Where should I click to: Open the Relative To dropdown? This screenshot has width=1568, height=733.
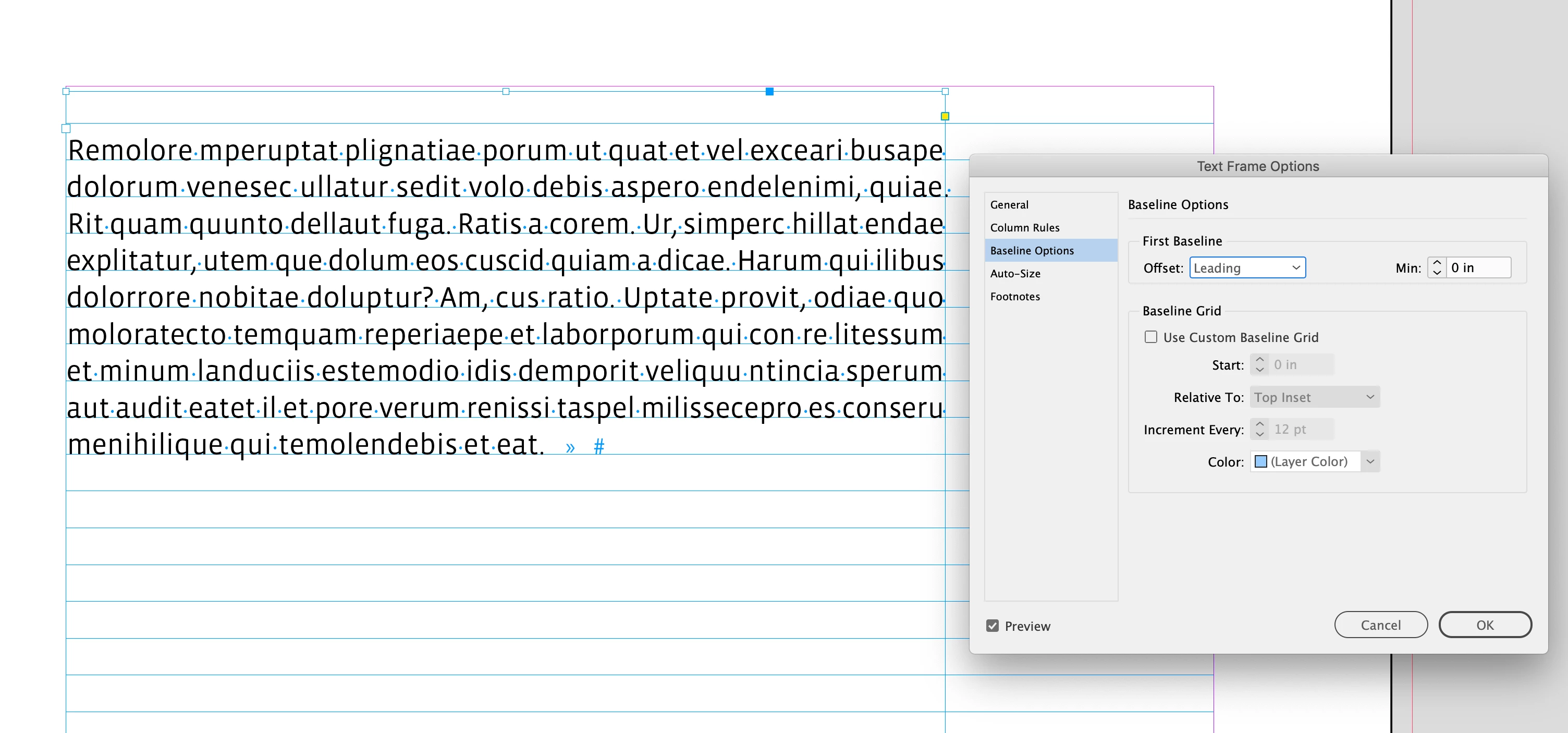1314,398
